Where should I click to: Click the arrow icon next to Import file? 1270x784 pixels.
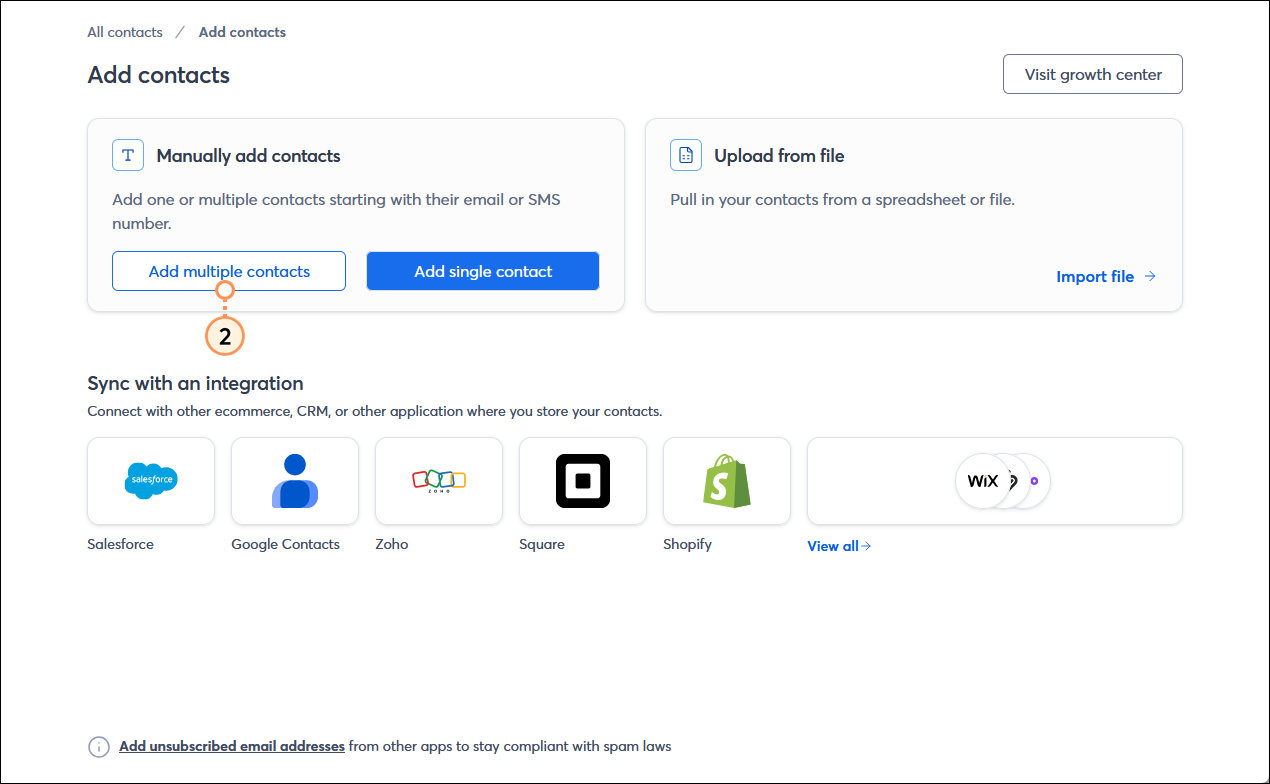1149,276
